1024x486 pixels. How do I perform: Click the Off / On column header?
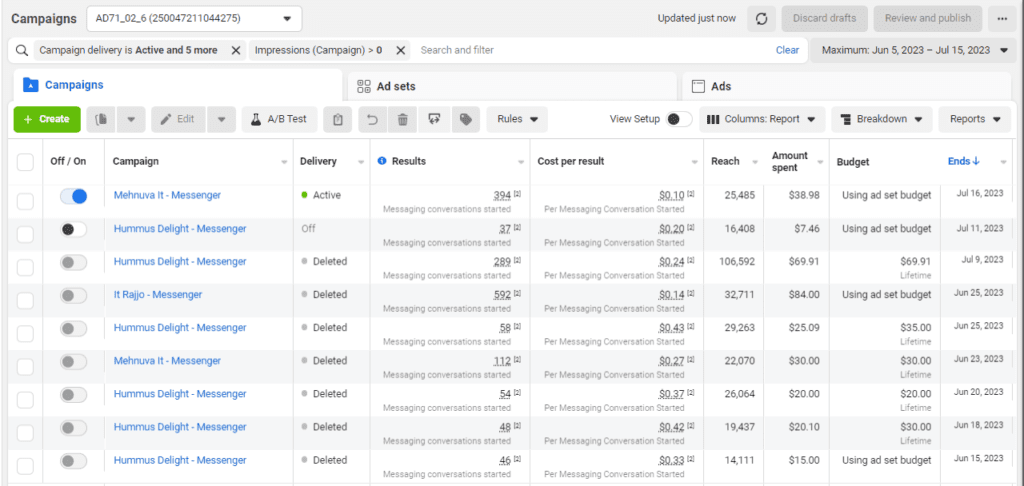[68, 161]
